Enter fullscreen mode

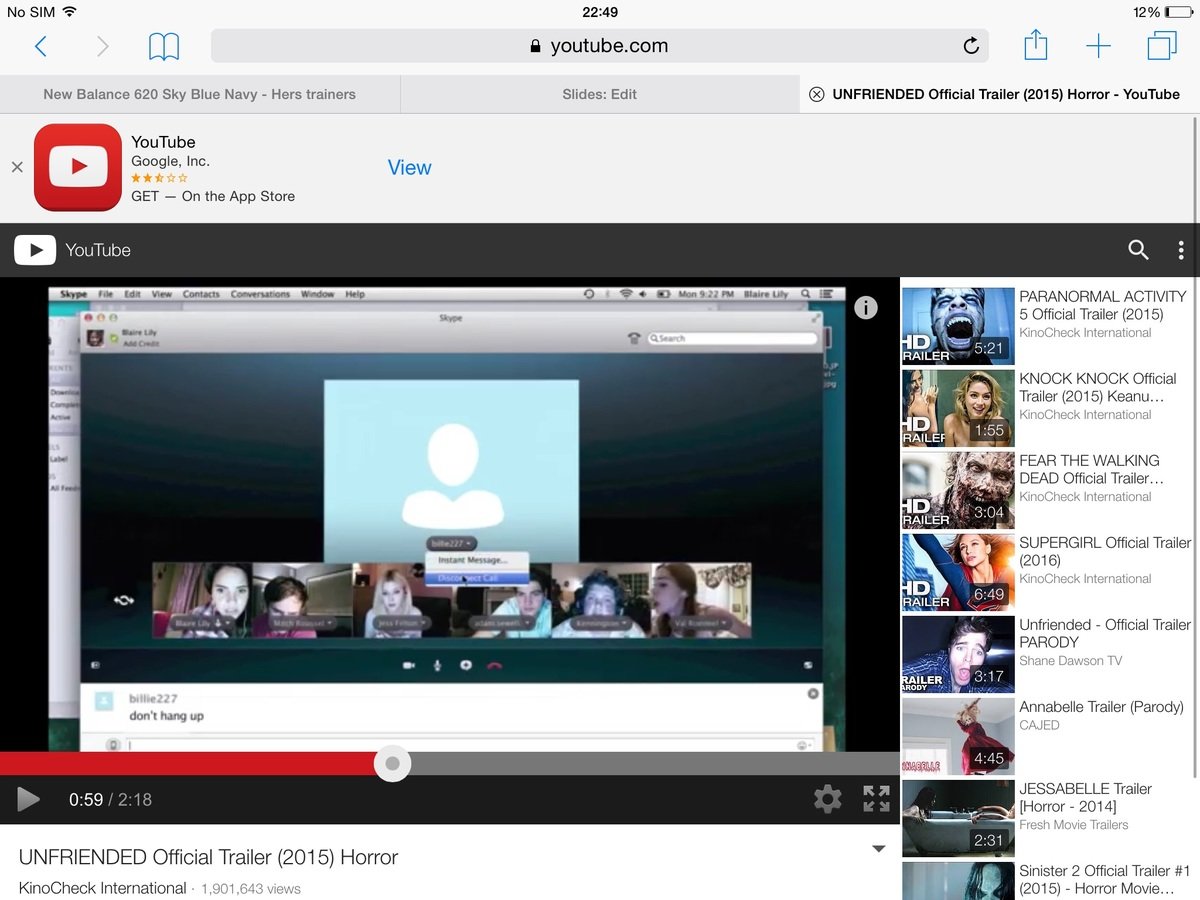(x=876, y=799)
